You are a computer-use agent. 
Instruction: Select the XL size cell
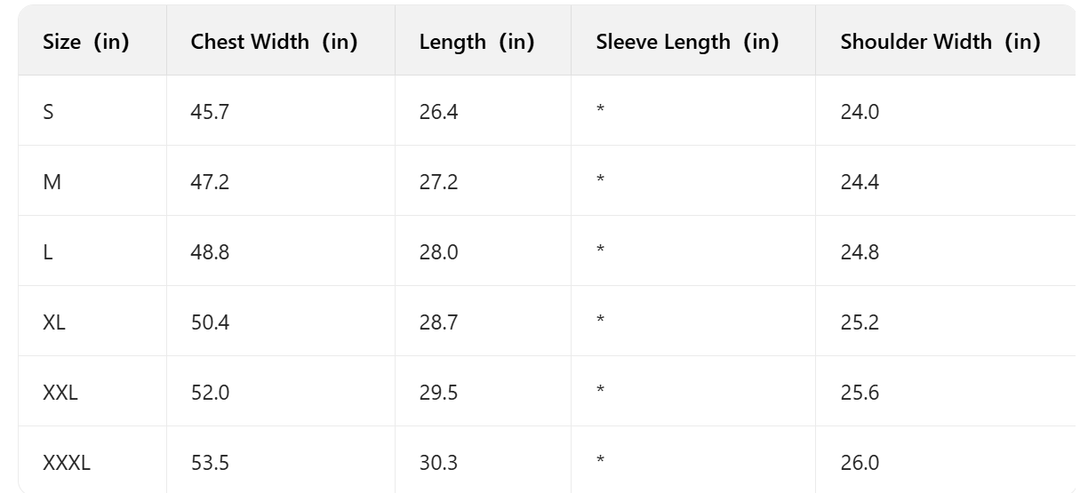[54, 322]
